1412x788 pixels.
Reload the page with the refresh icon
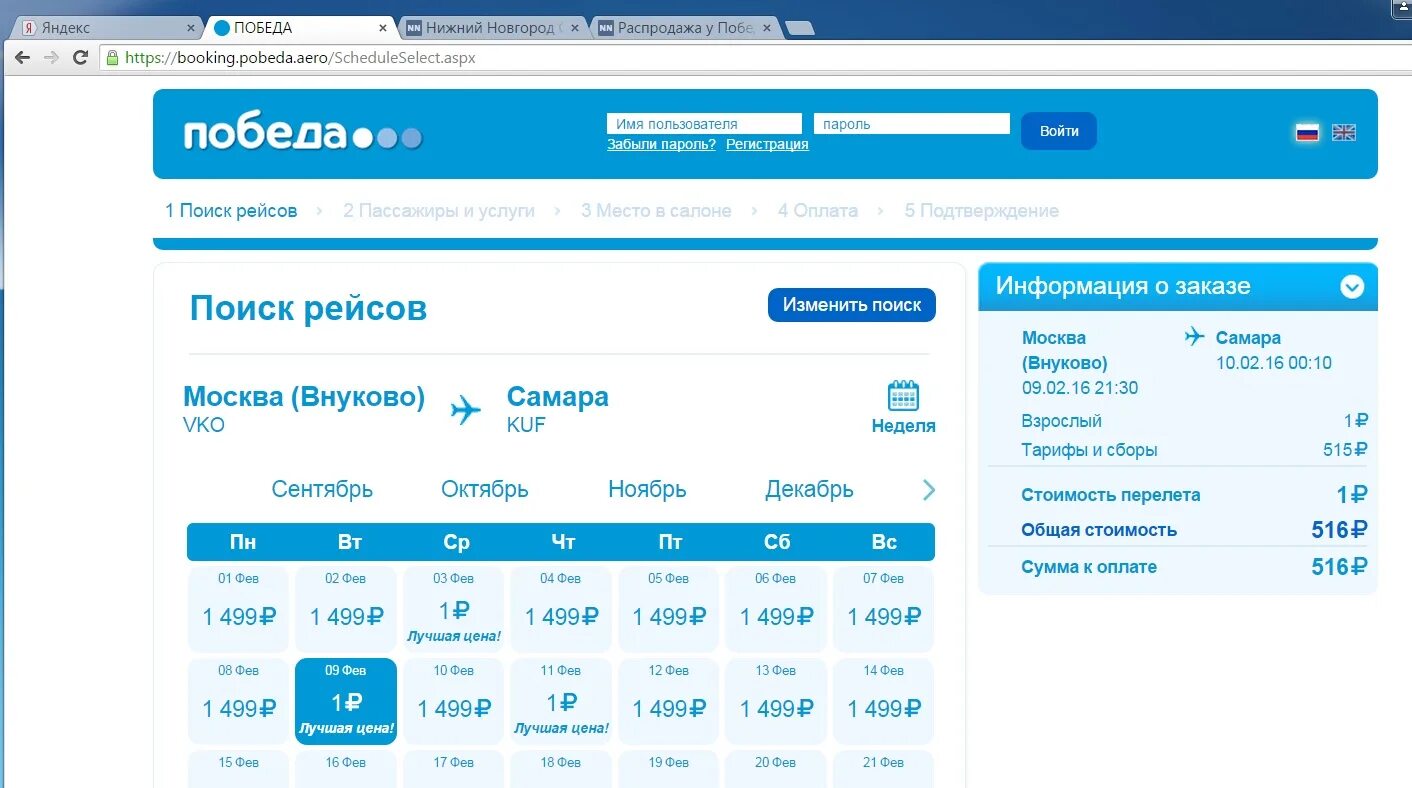pos(81,57)
